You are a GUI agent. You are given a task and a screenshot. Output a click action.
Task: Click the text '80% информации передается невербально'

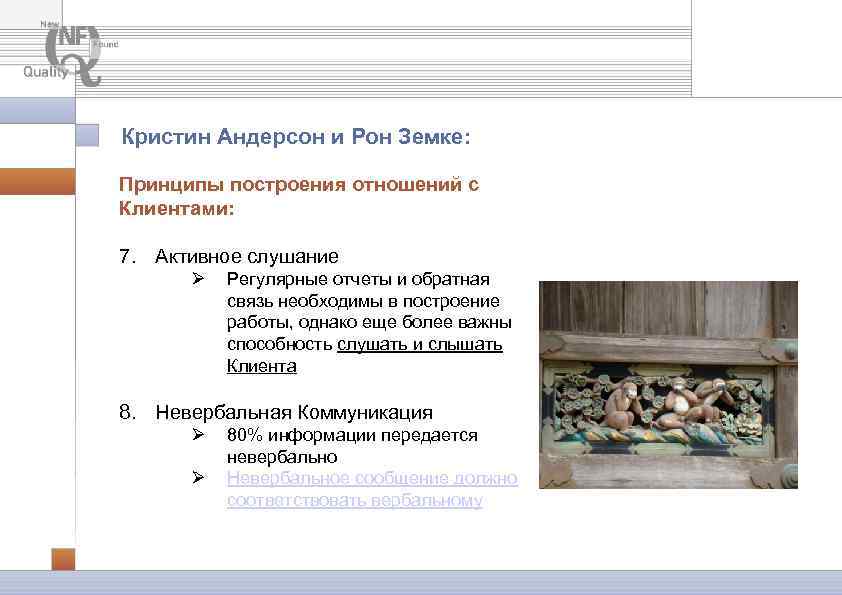(x=352, y=446)
